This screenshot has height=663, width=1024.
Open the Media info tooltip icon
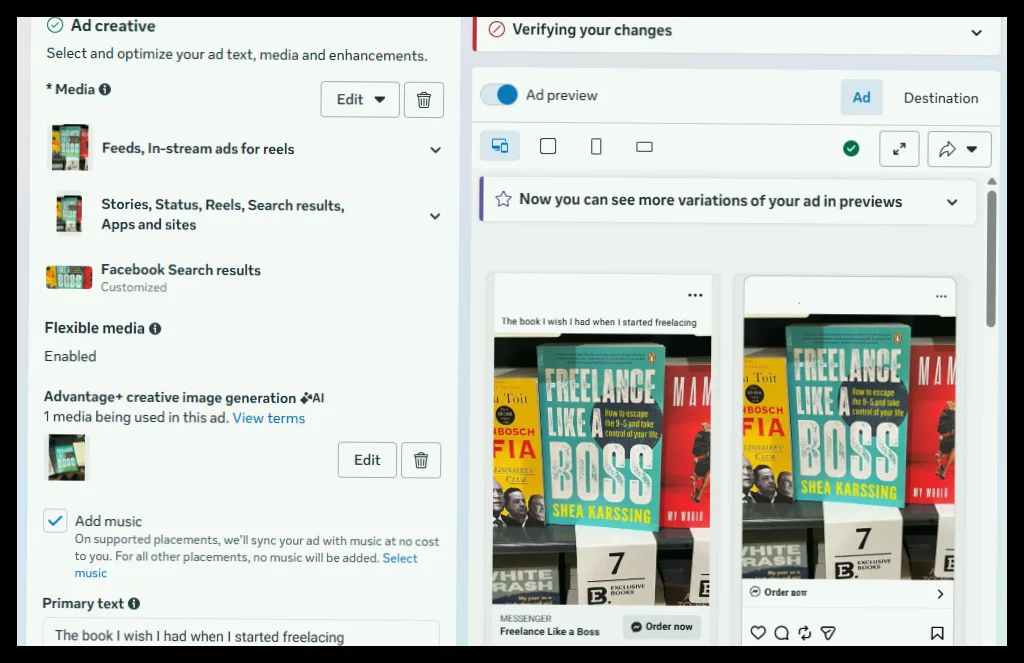(x=104, y=89)
